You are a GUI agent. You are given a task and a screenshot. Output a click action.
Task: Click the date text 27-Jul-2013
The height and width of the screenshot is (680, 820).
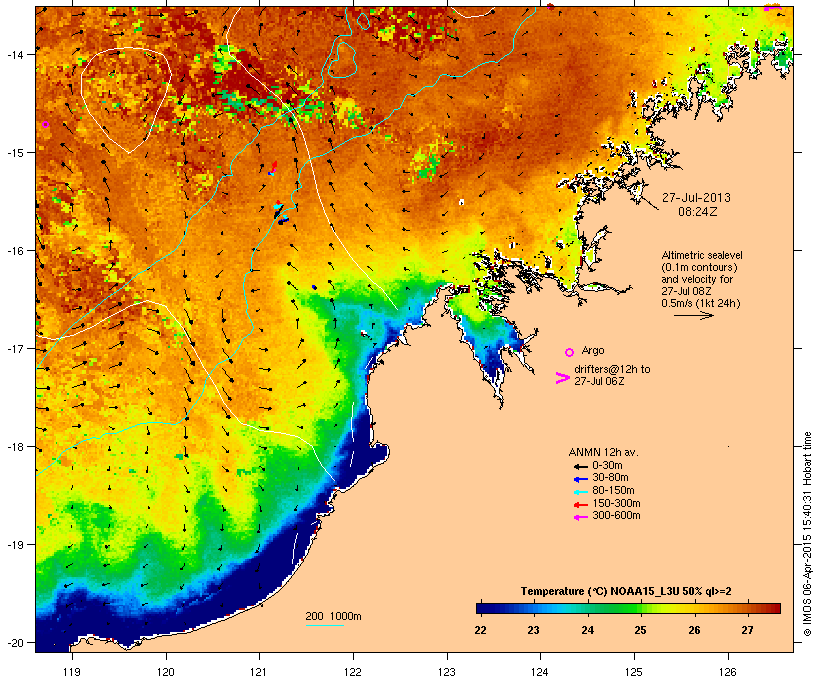coord(696,198)
